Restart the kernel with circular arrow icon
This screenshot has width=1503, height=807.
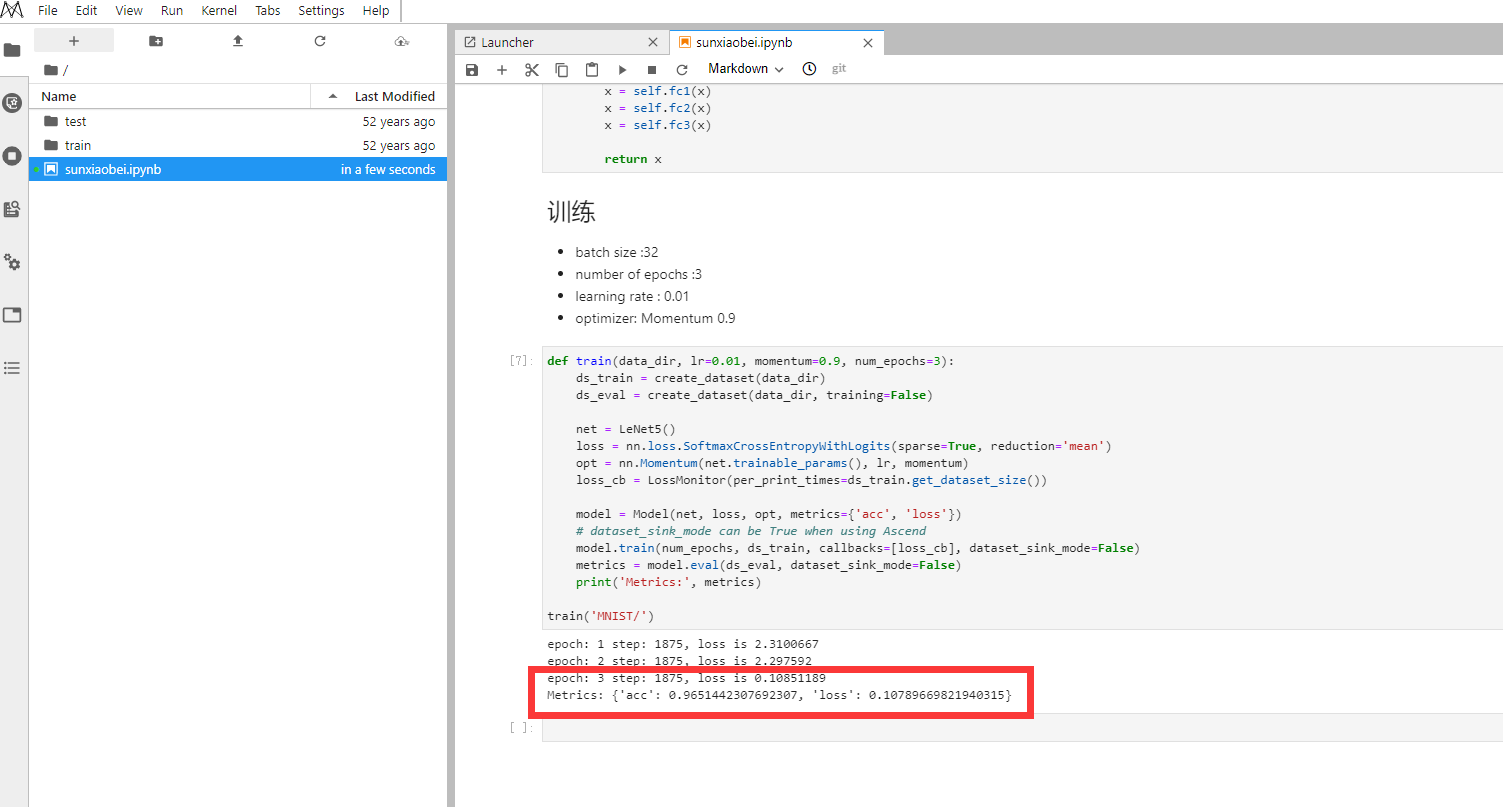682,70
